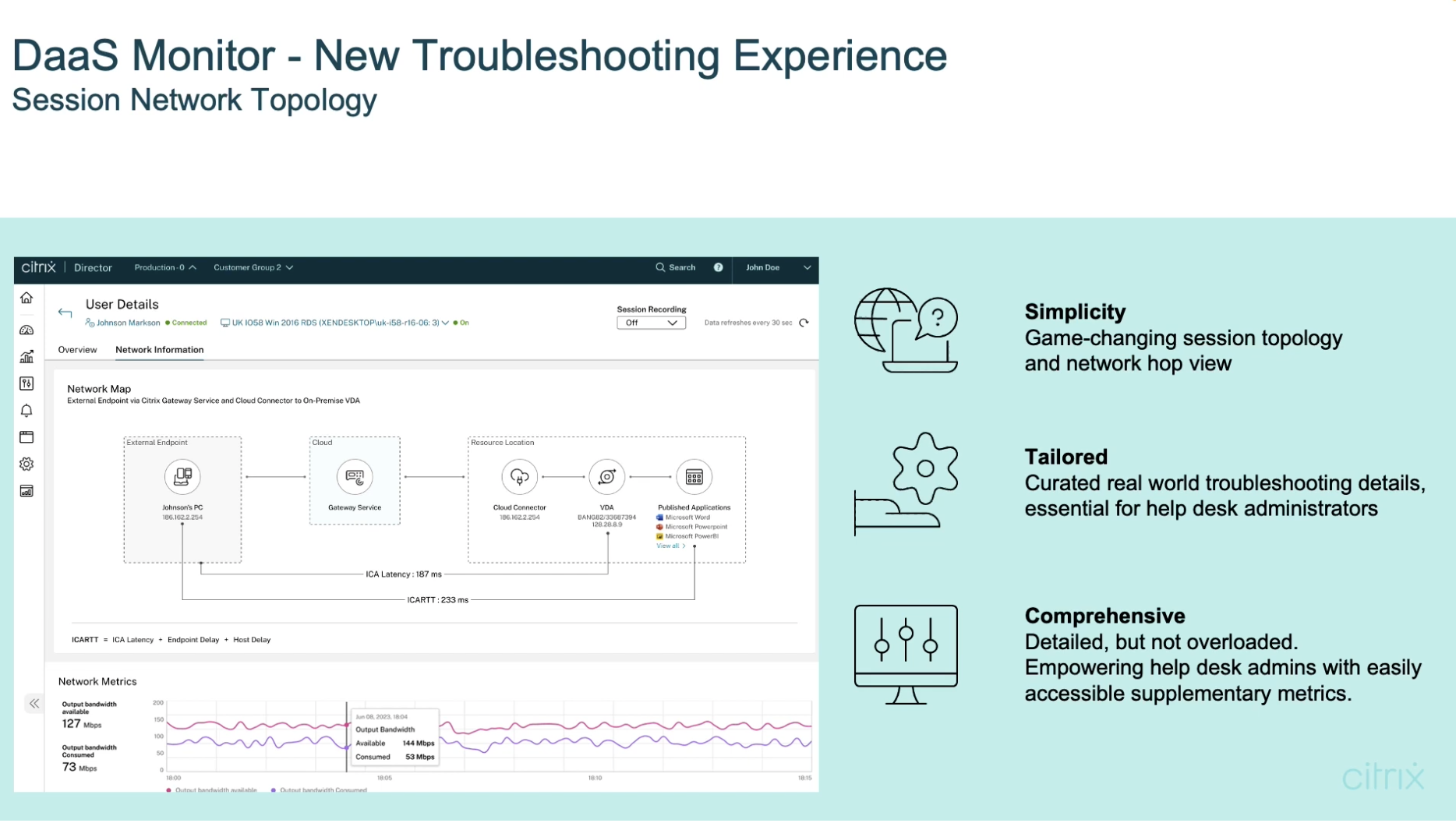Collapse the sidebar with double-chevron button
1456x823 pixels.
pos(34,704)
